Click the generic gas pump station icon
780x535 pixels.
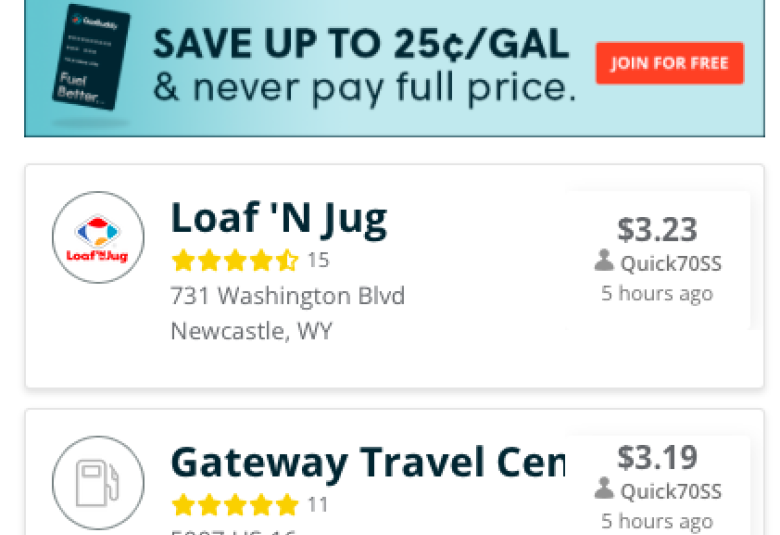pyautogui.click(x=98, y=482)
